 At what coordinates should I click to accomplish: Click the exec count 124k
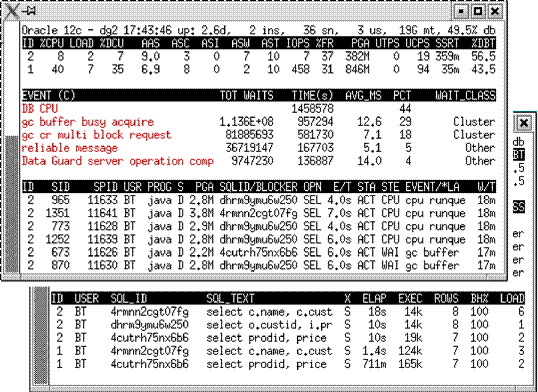coord(410,351)
